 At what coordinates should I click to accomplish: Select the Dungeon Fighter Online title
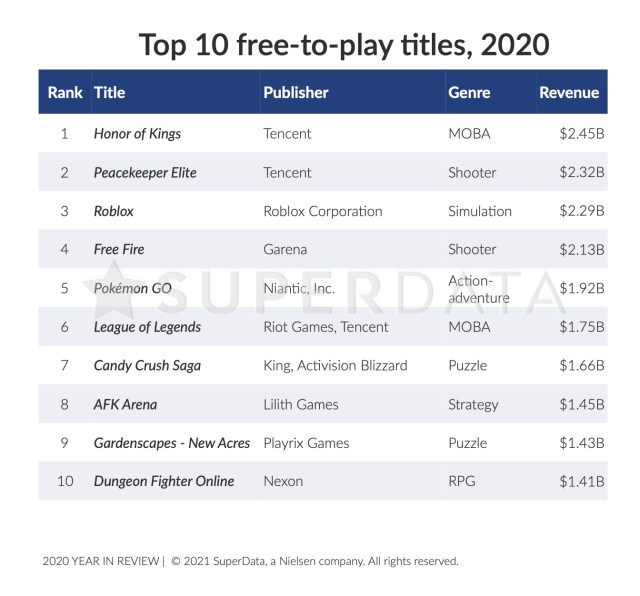(164, 481)
